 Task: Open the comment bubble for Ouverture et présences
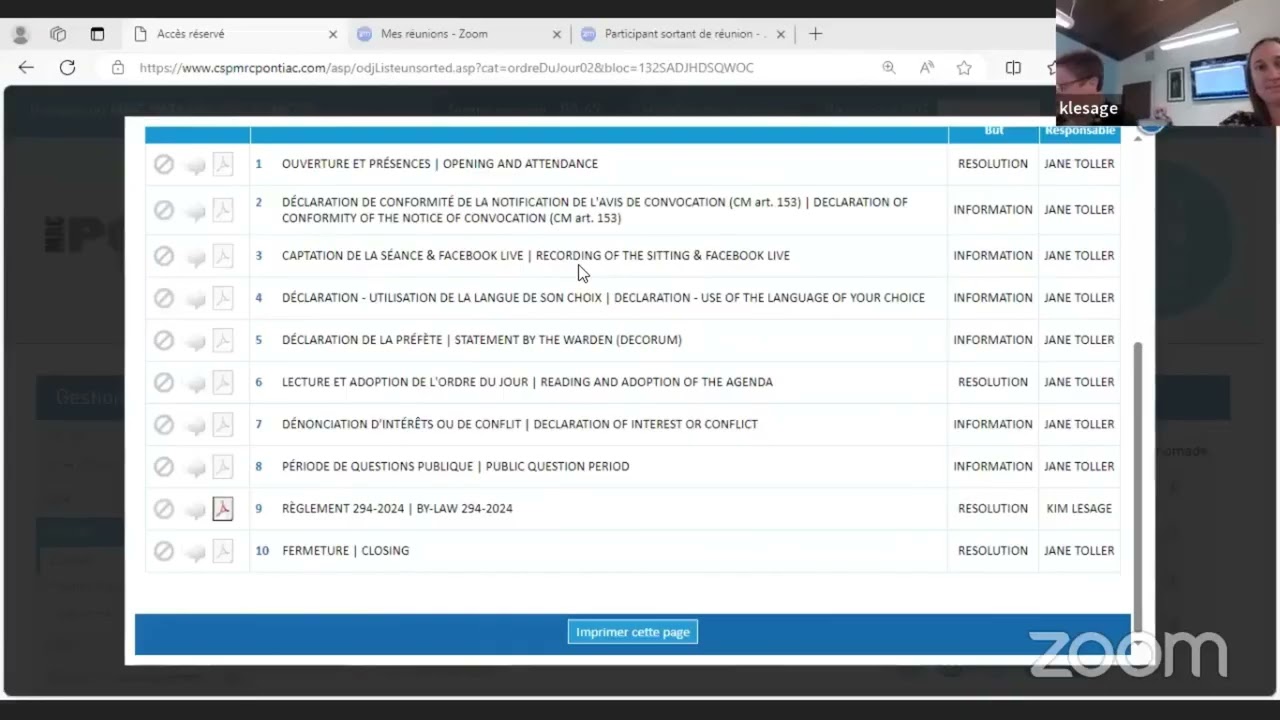196,166
